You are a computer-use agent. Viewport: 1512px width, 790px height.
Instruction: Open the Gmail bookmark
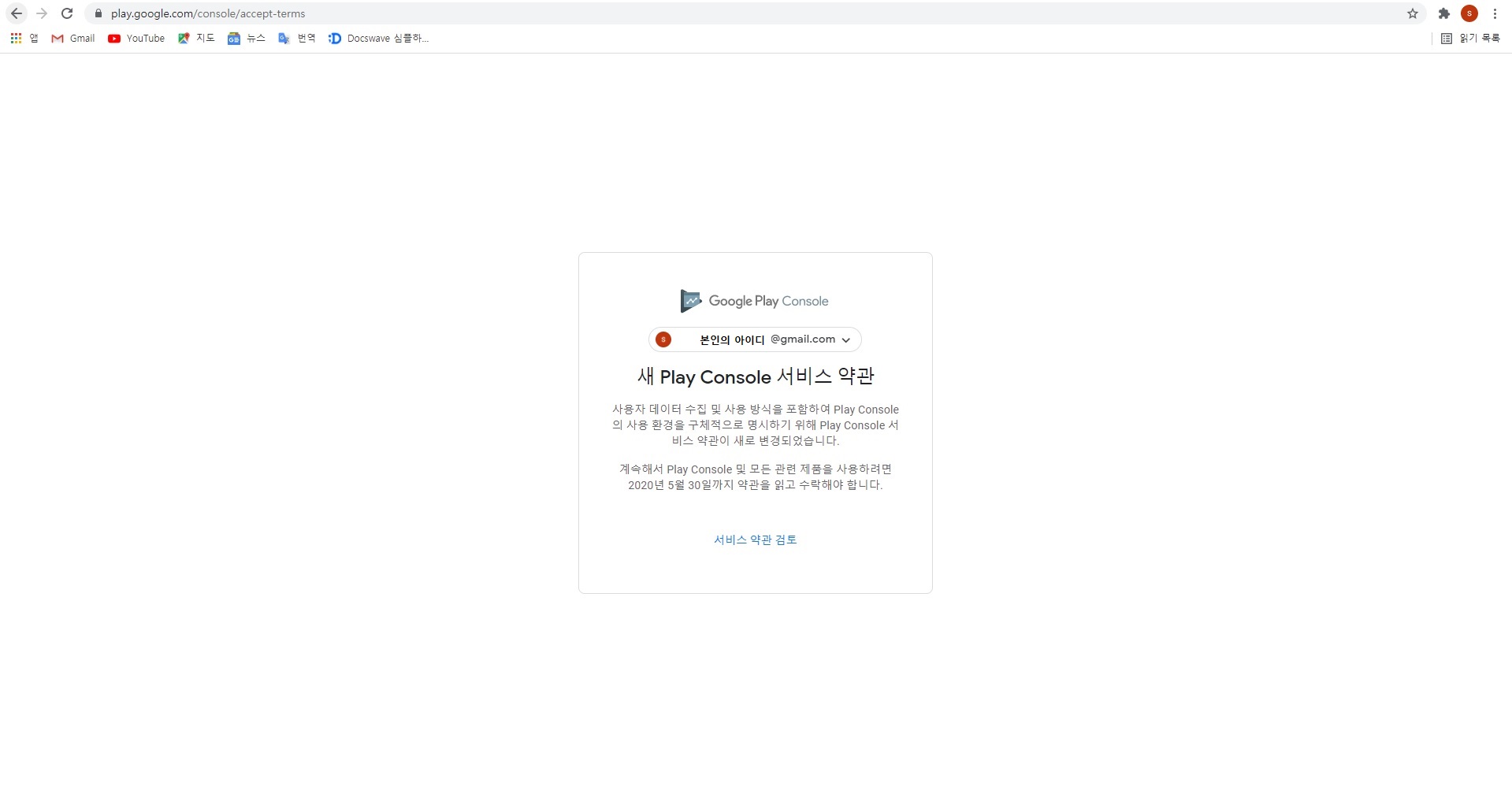pos(72,38)
